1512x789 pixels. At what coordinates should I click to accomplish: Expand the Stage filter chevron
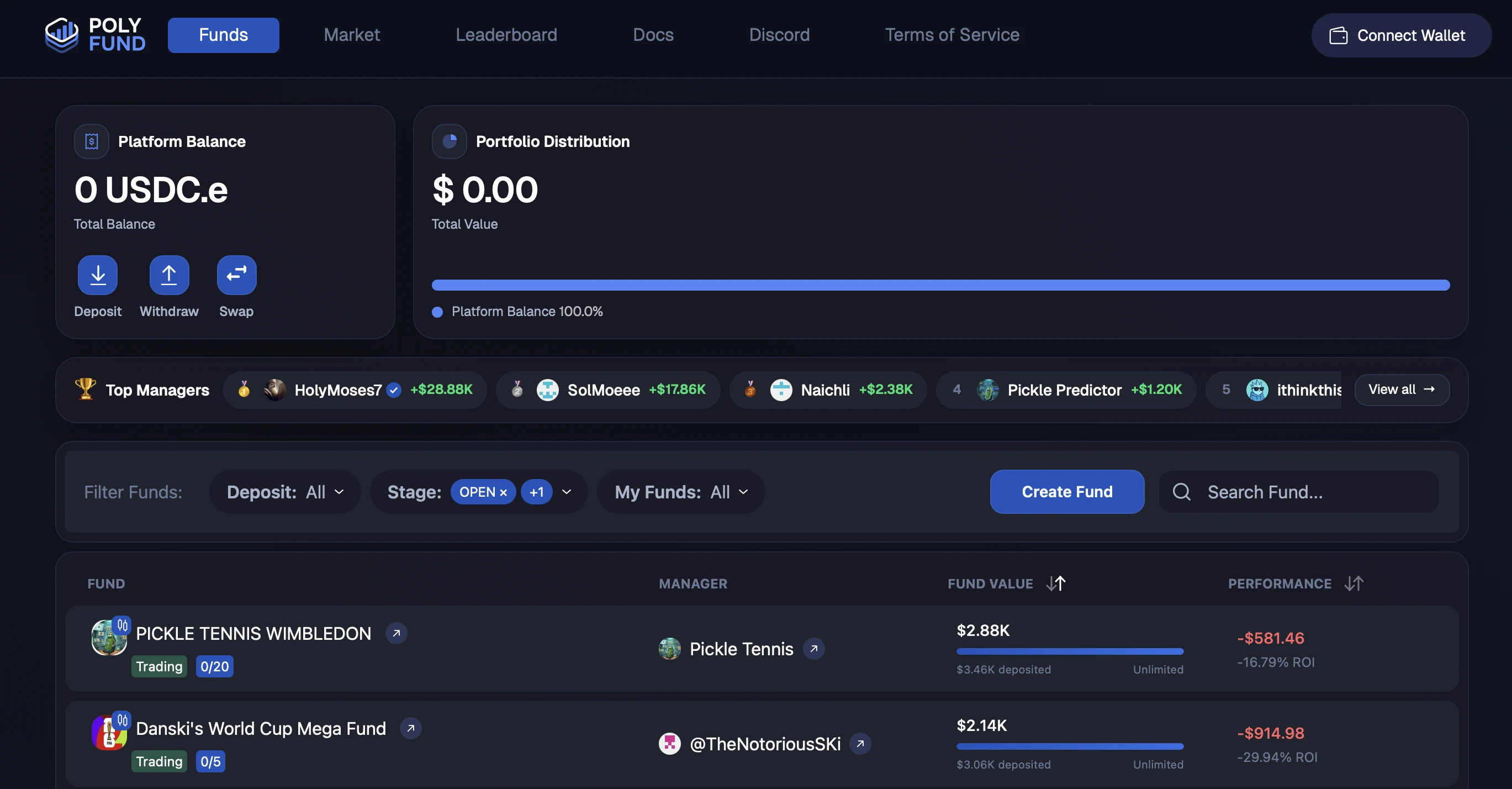[567, 492]
